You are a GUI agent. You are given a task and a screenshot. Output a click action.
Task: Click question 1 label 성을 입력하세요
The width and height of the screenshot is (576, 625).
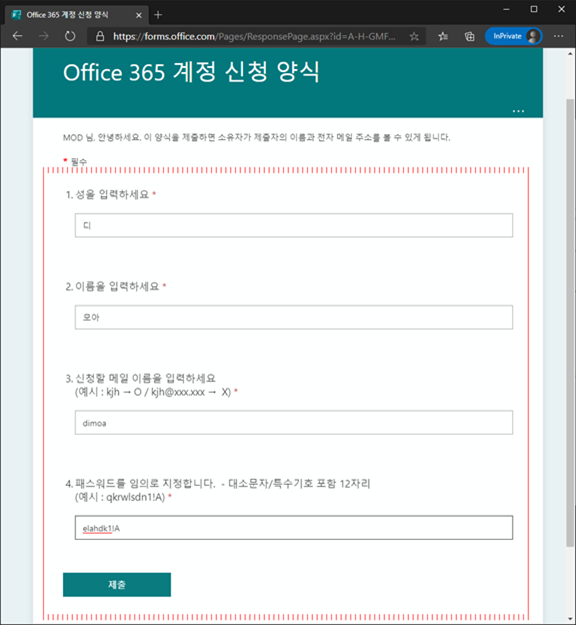[x=111, y=195]
